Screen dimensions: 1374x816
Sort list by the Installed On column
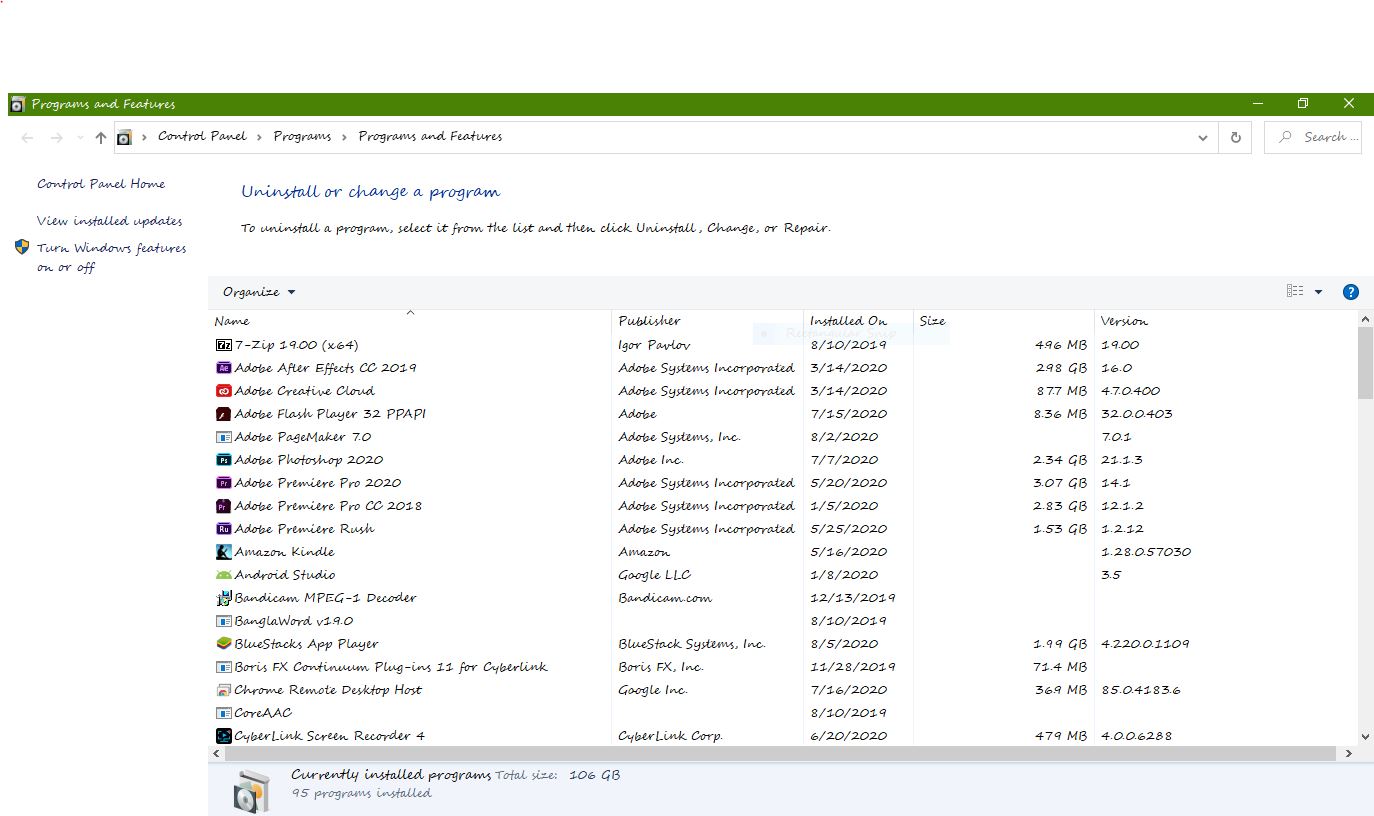858,321
